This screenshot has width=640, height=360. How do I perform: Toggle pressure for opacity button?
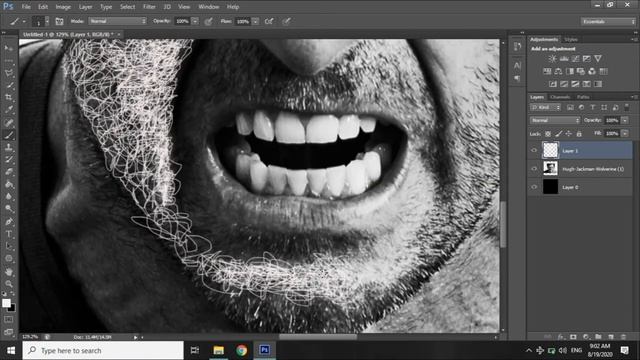(209, 21)
